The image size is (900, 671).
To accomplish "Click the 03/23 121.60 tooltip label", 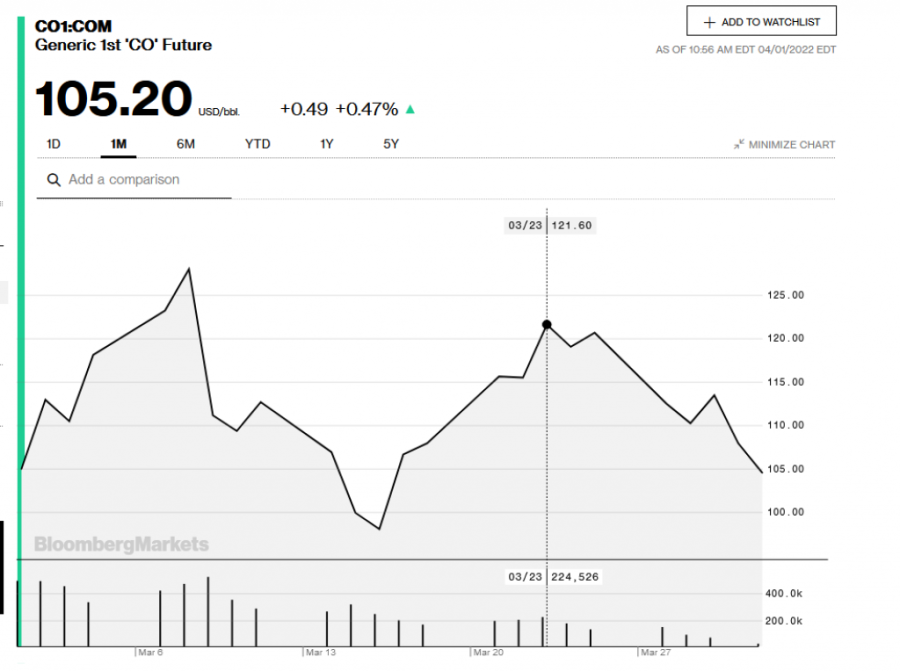I will tap(550, 226).
